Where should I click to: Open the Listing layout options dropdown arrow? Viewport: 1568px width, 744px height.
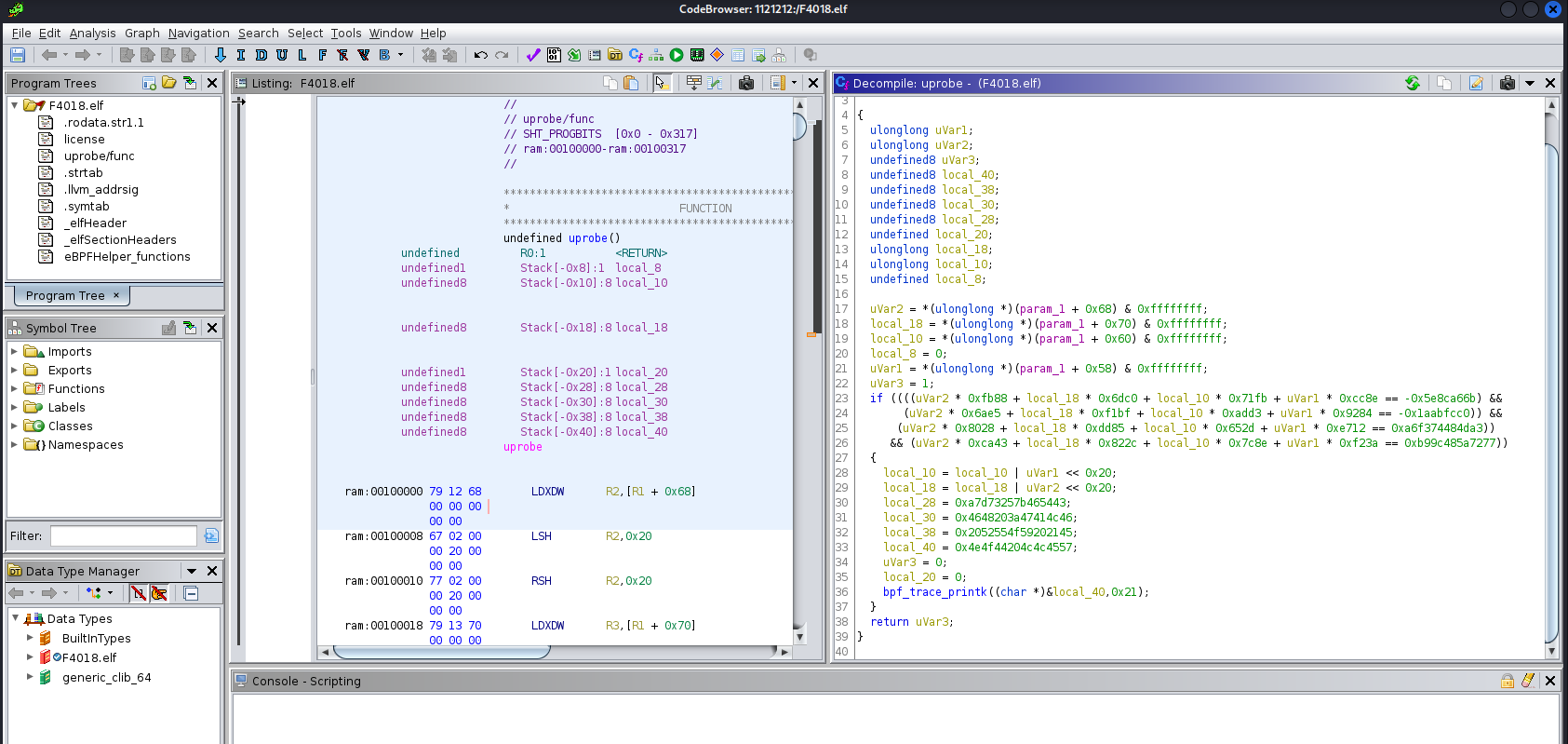click(794, 83)
